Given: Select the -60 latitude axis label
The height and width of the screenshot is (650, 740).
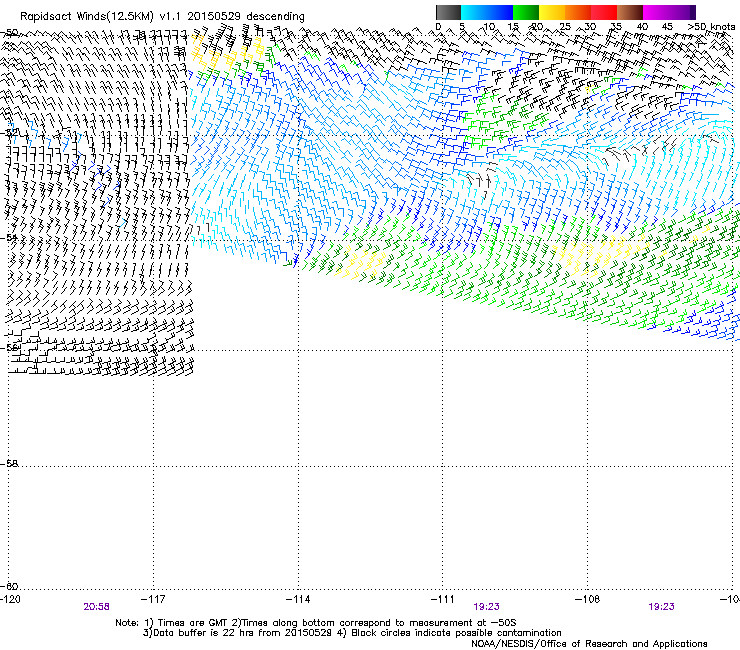Looking at the screenshot, I should tap(9, 586).
